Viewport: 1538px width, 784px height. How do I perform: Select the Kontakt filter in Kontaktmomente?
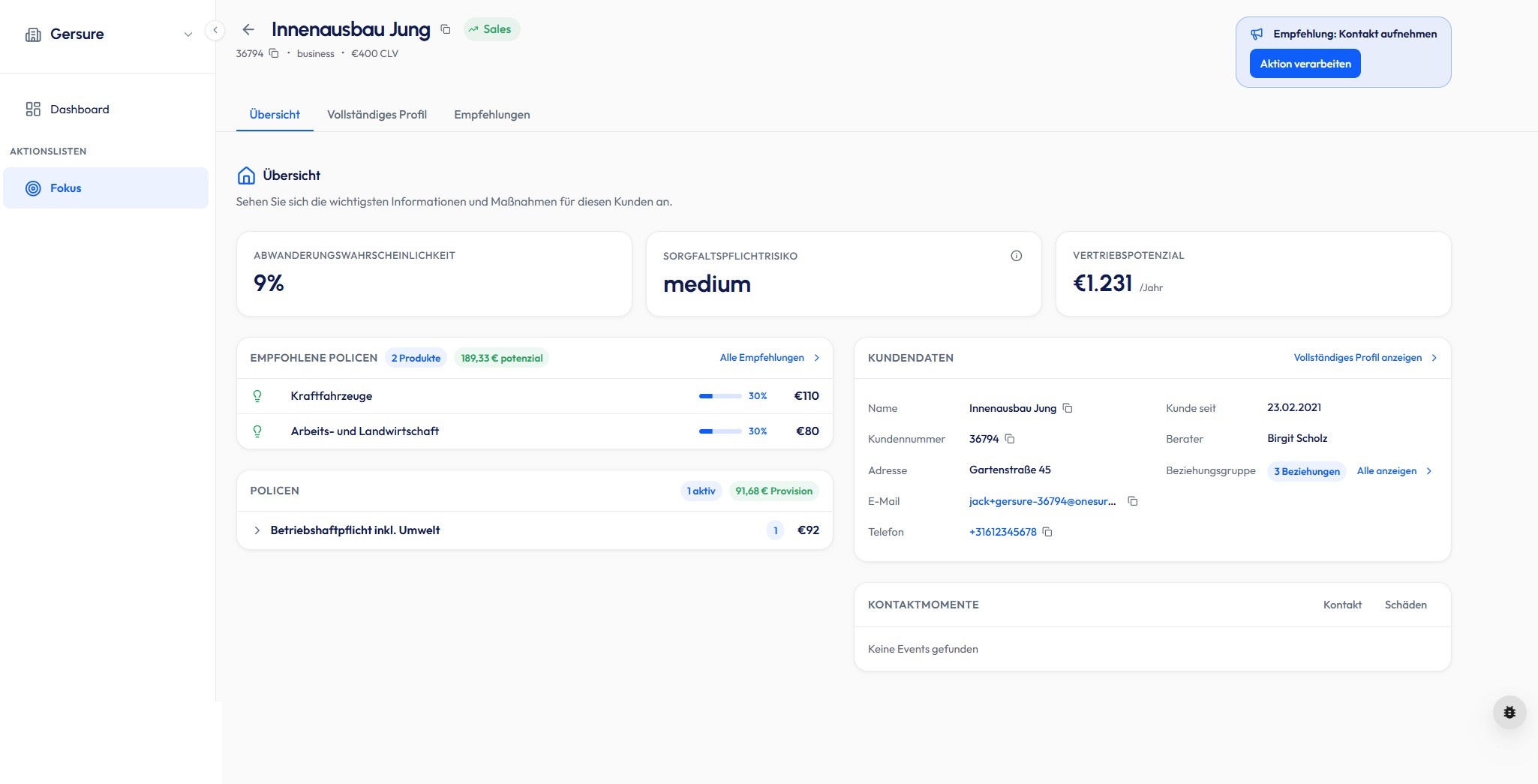point(1341,605)
